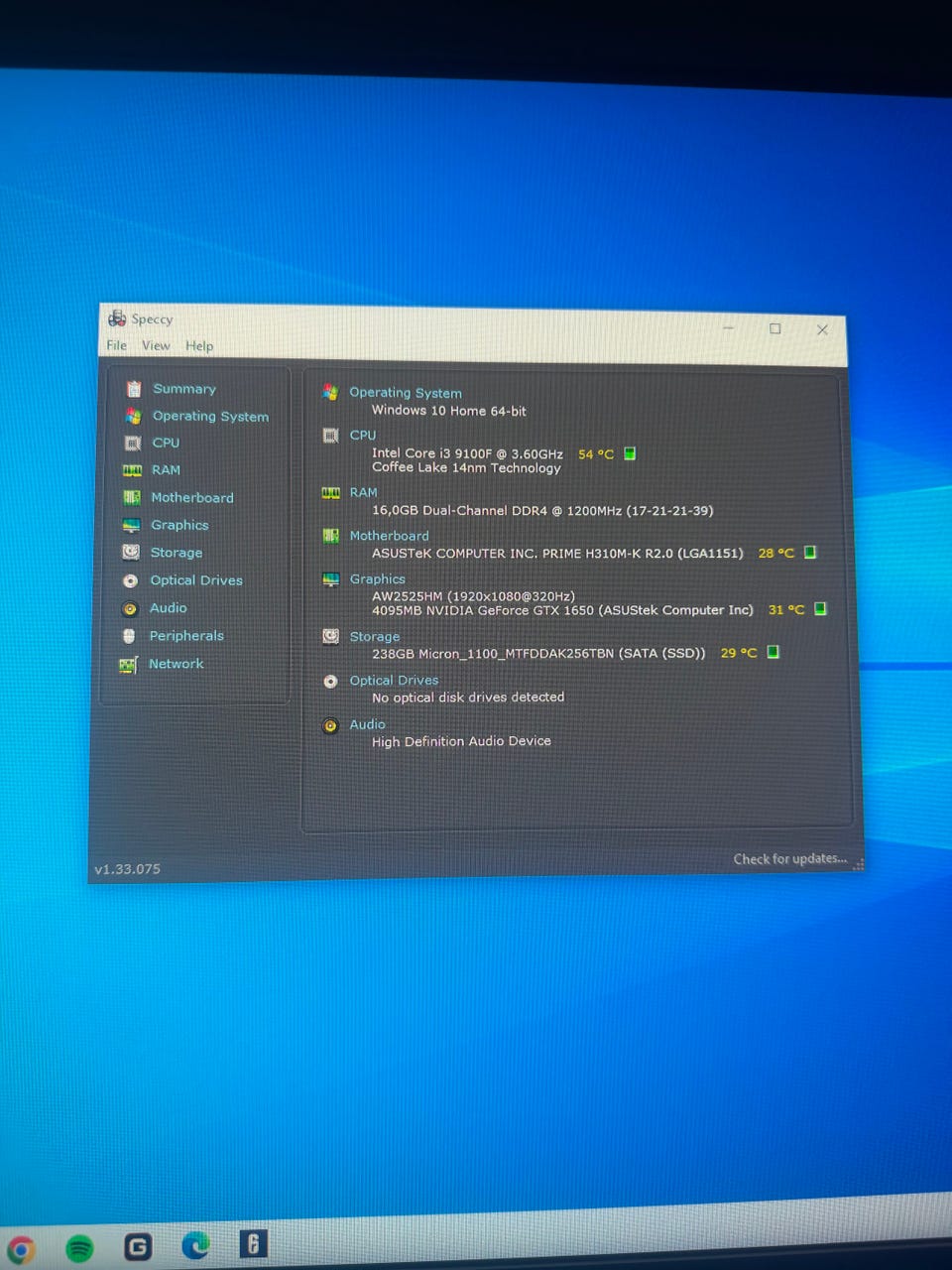Click the storage temperature 29 °C reading
Viewport: 952px width, 1270px height.
click(739, 653)
